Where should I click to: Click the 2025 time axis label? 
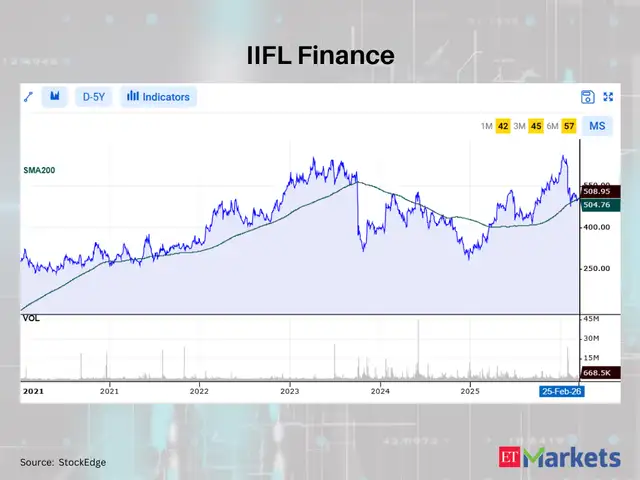click(x=470, y=391)
